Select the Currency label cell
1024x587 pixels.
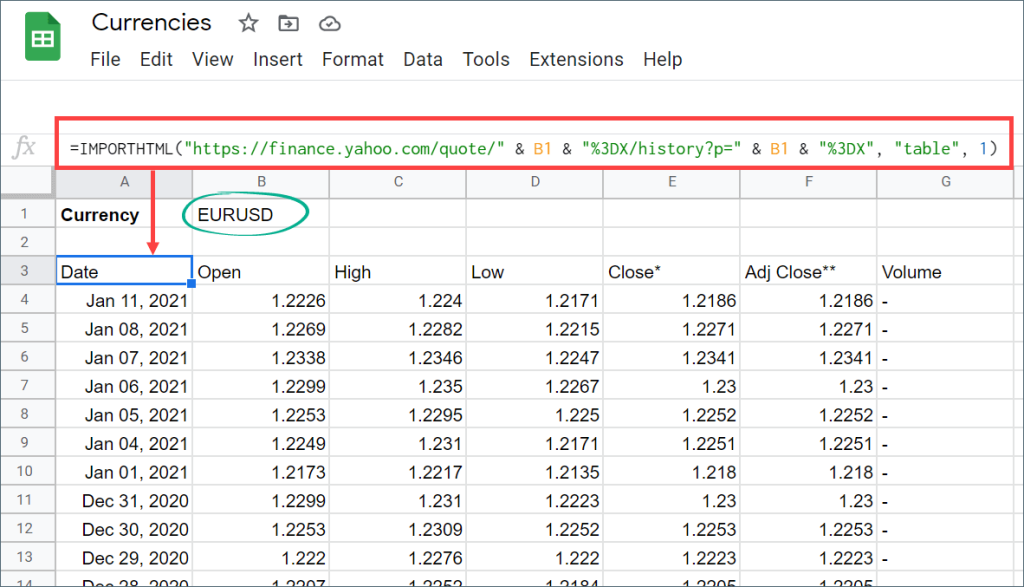124,214
